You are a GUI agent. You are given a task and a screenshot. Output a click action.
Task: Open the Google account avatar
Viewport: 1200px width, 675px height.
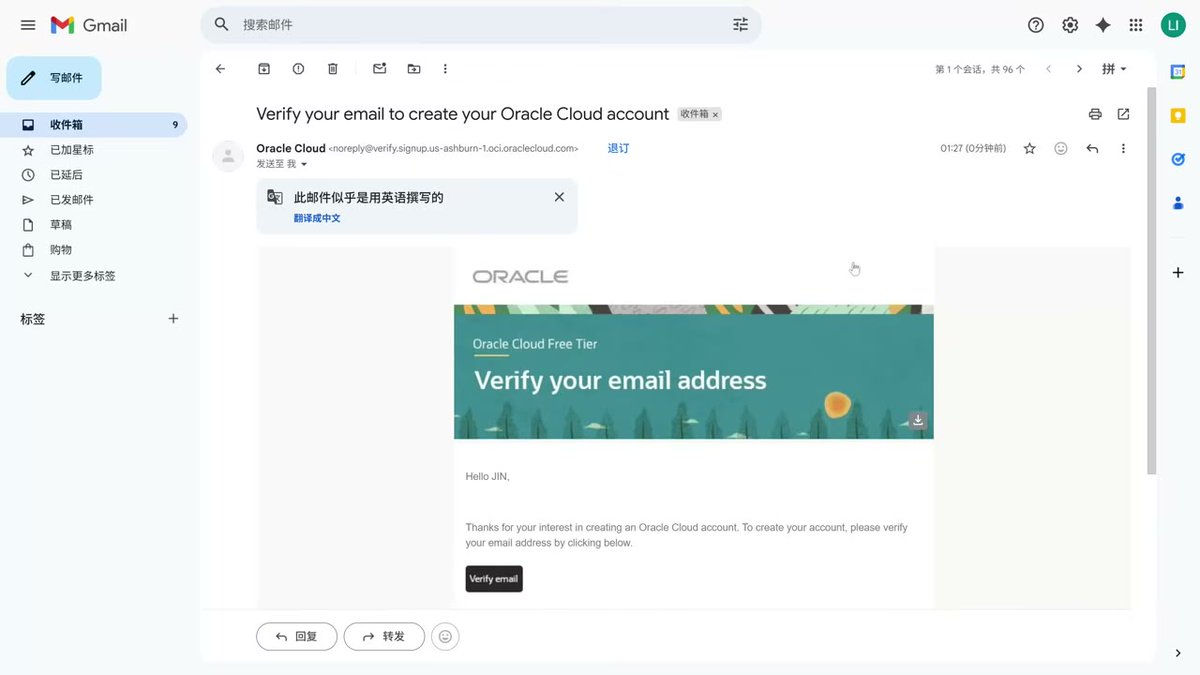(x=1173, y=25)
